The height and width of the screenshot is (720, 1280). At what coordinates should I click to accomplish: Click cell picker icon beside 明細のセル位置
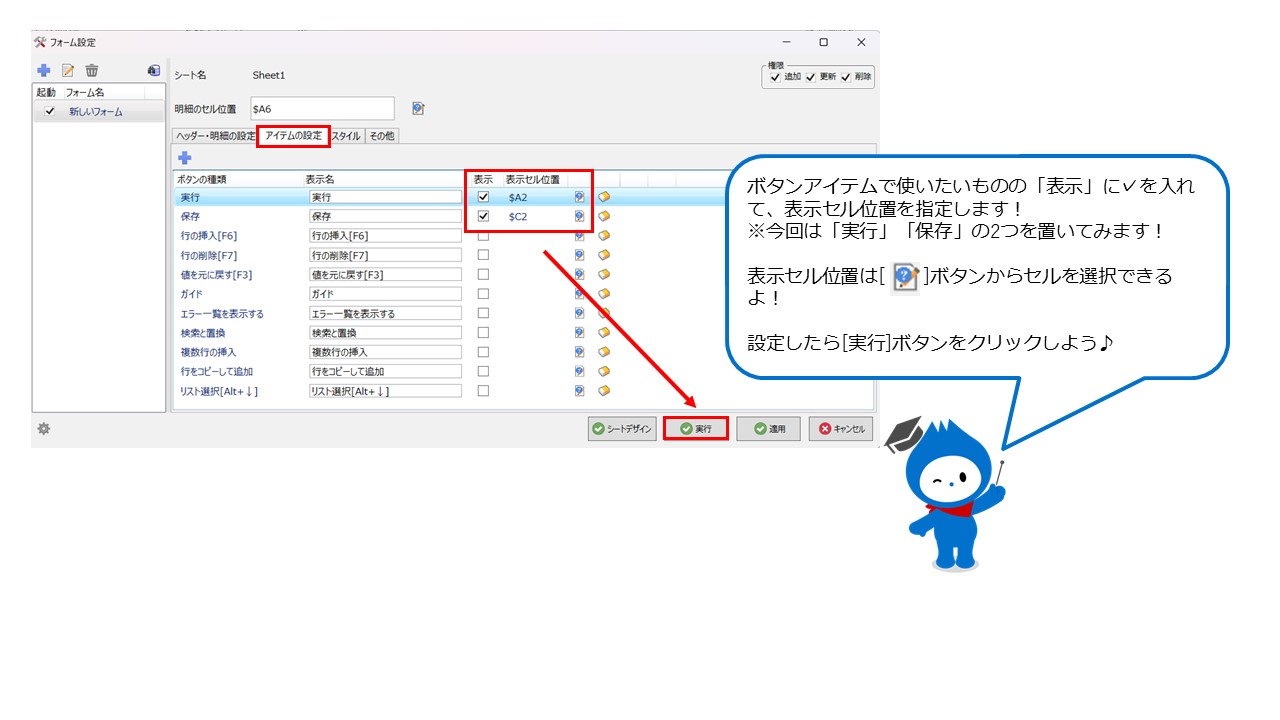[419, 109]
